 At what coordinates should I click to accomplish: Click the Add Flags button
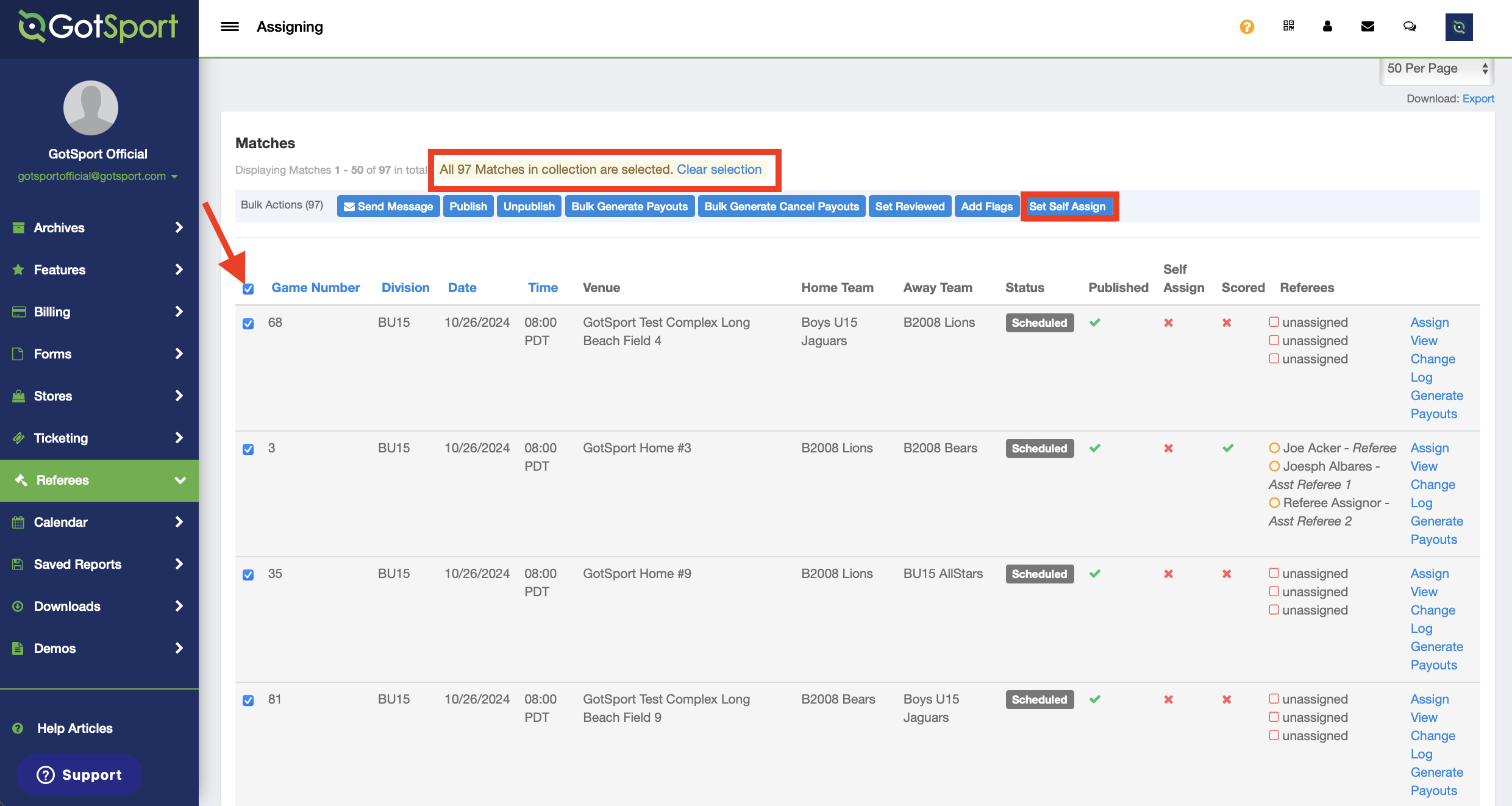pos(986,207)
